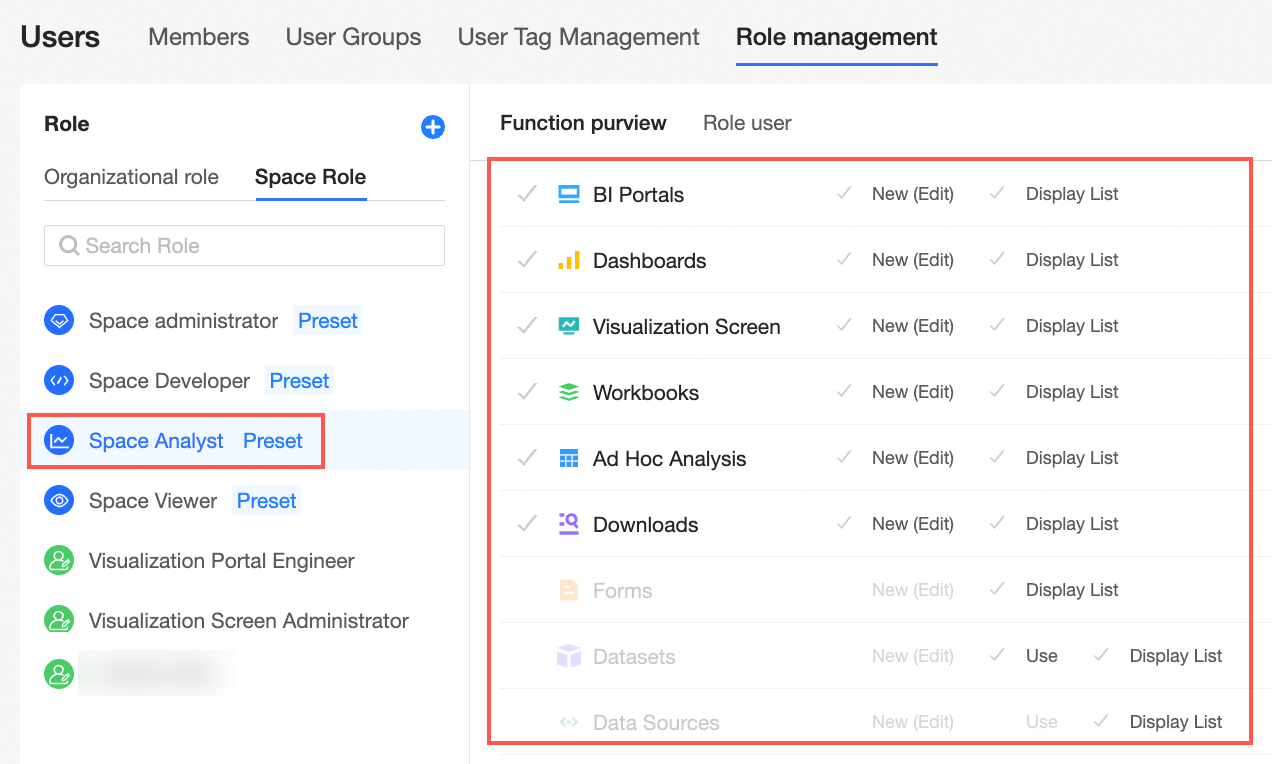
Task: Click the blue plus add-role icon
Action: 433,127
